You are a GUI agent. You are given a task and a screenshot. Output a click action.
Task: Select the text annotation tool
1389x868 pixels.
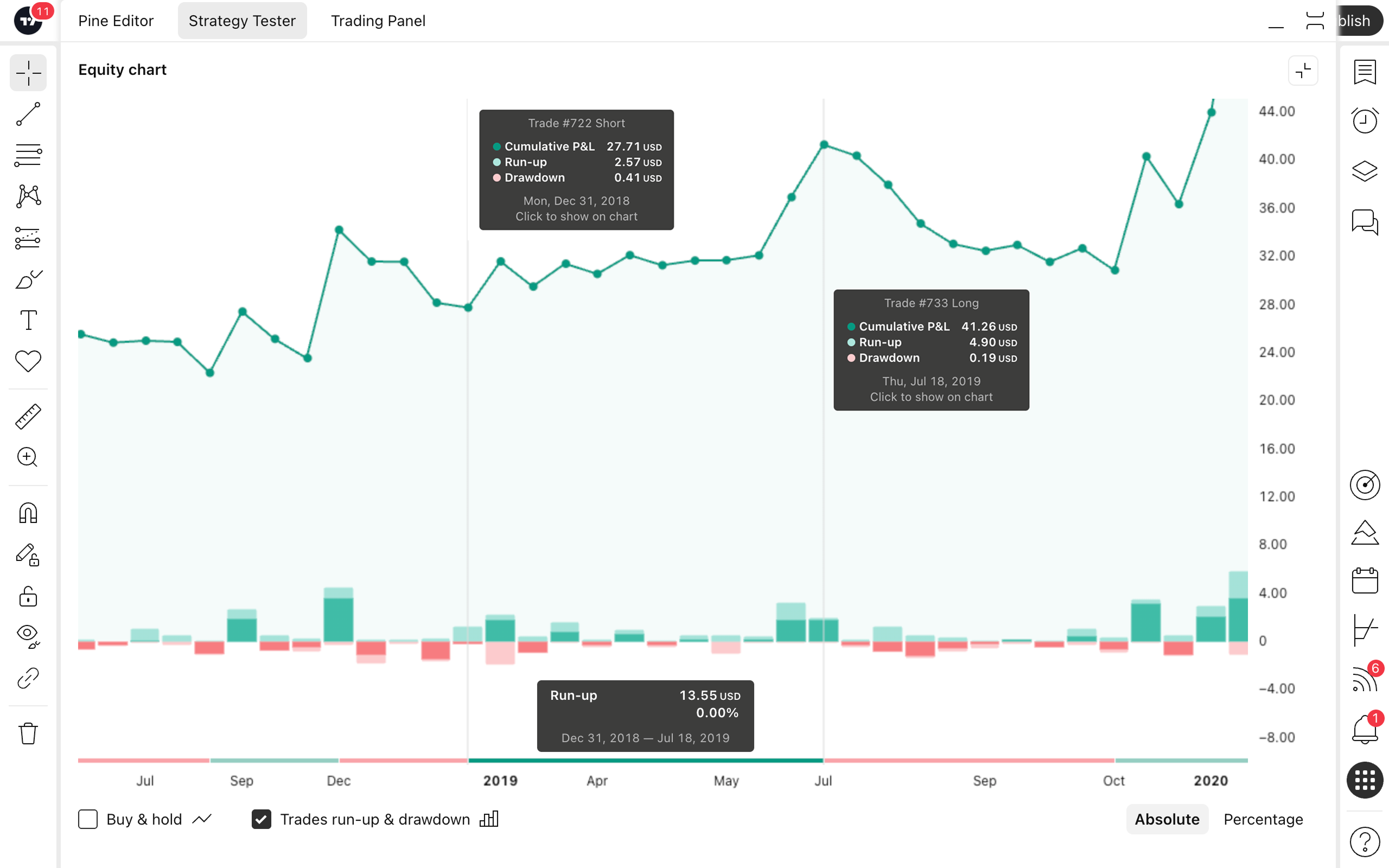[x=28, y=320]
